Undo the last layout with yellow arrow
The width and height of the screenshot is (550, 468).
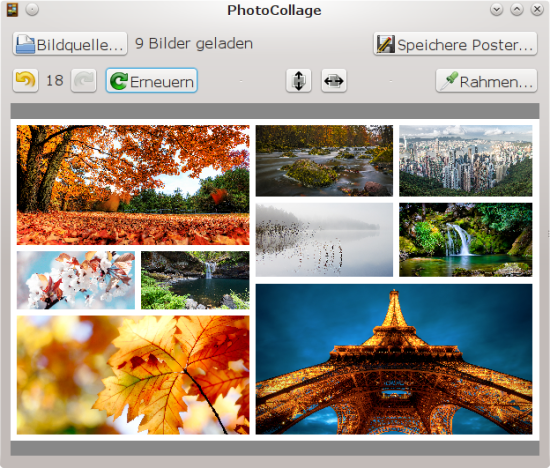pyautogui.click(x=26, y=81)
